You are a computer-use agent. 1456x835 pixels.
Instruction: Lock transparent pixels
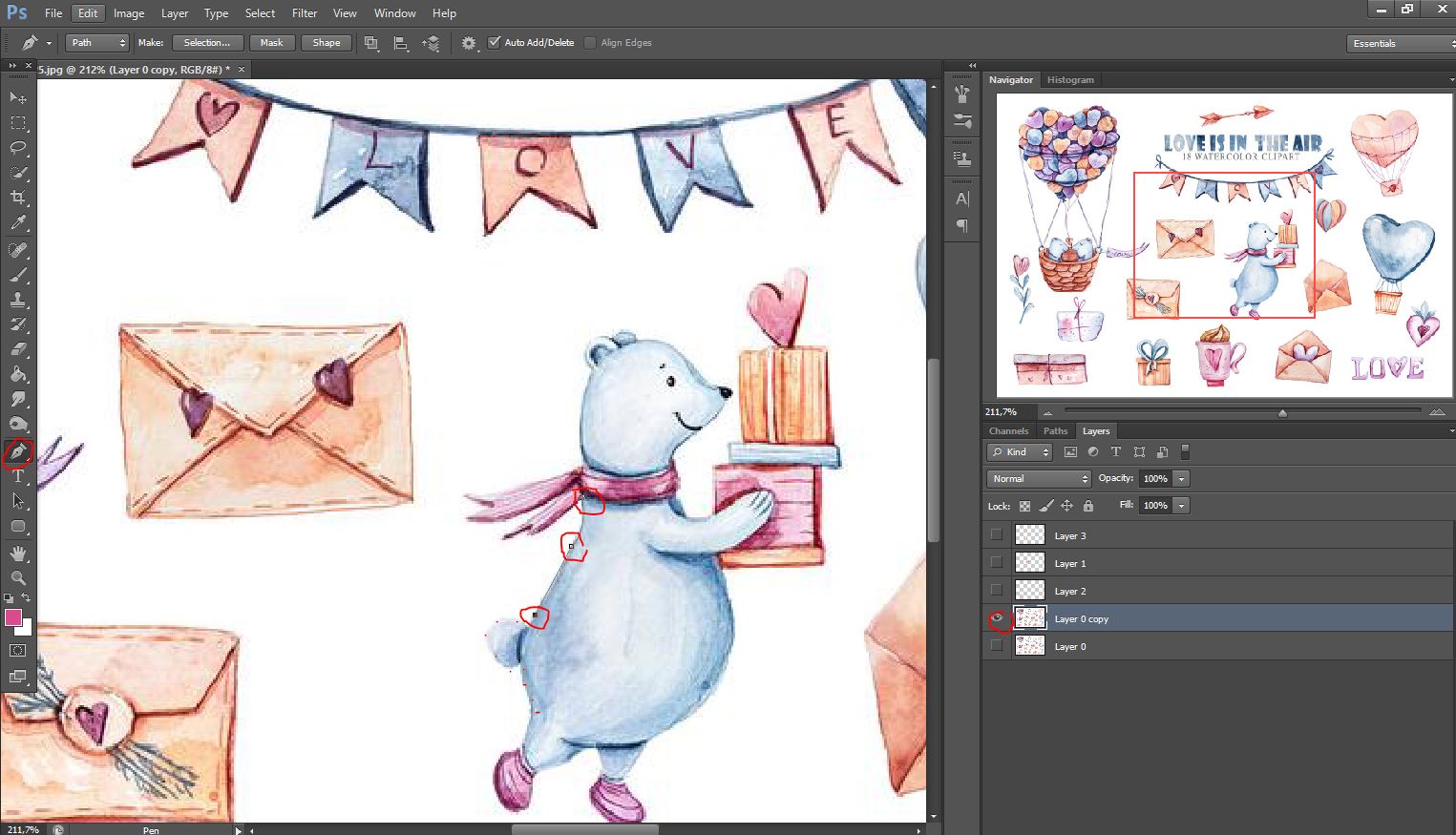(x=1024, y=506)
